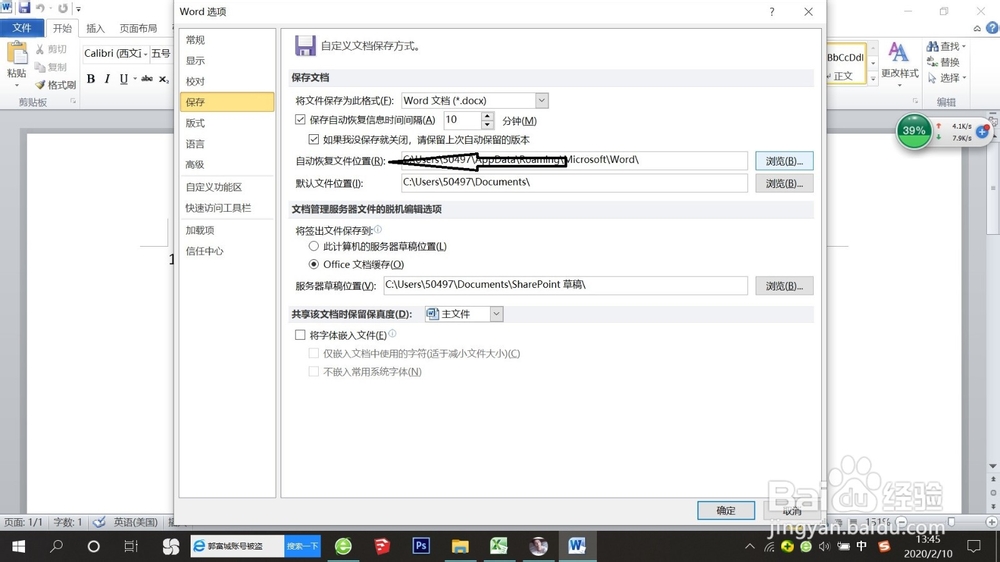Click the server drafts location path field
The width and height of the screenshot is (1000, 562).
click(x=565, y=285)
